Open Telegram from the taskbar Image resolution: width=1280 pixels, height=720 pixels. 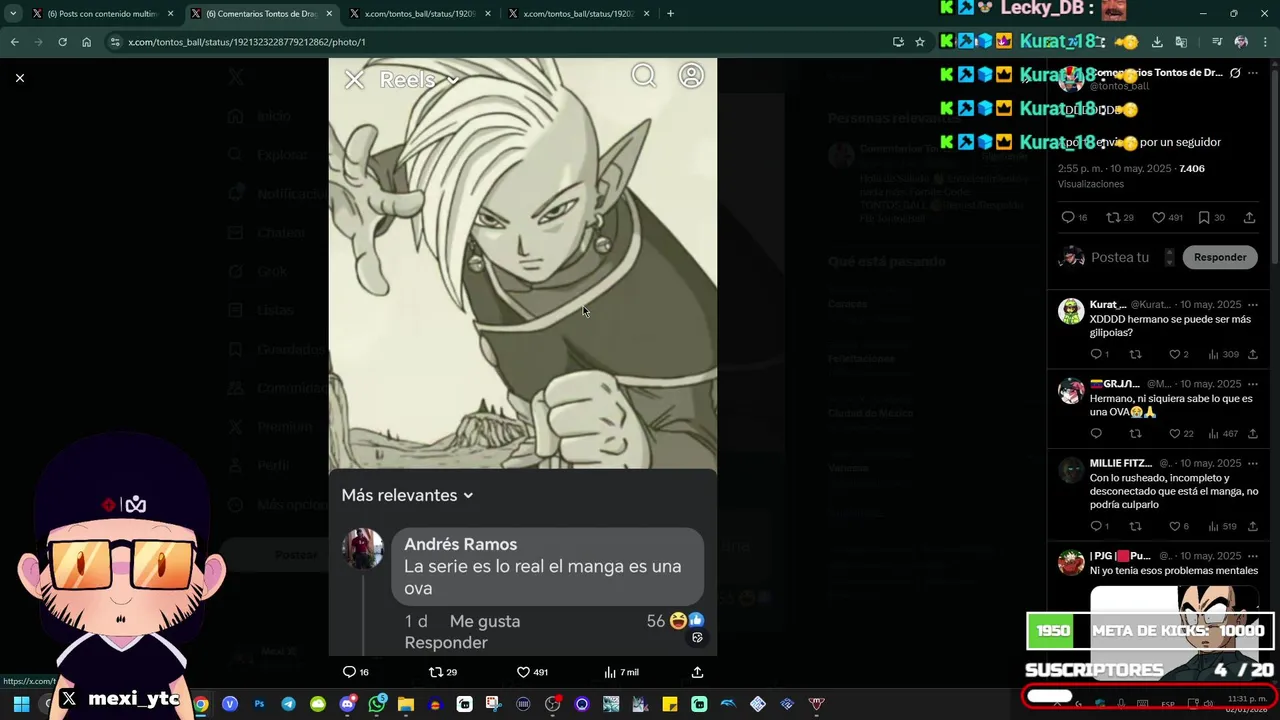pyautogui.click(x=288, y=704)
